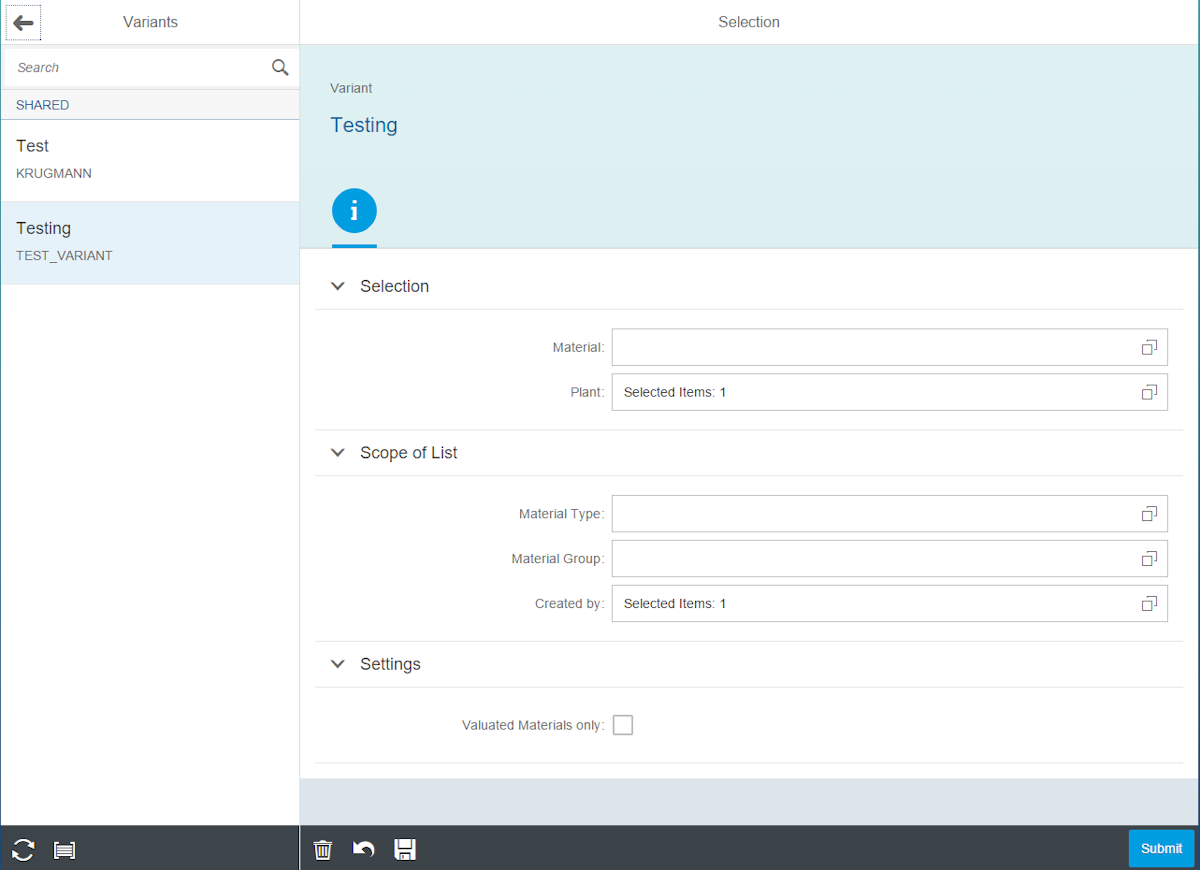Viewport: 1200px width, 870px height.
Task: Select the Test variant by KRUGMANN
Action: click(x=150, y=160)
